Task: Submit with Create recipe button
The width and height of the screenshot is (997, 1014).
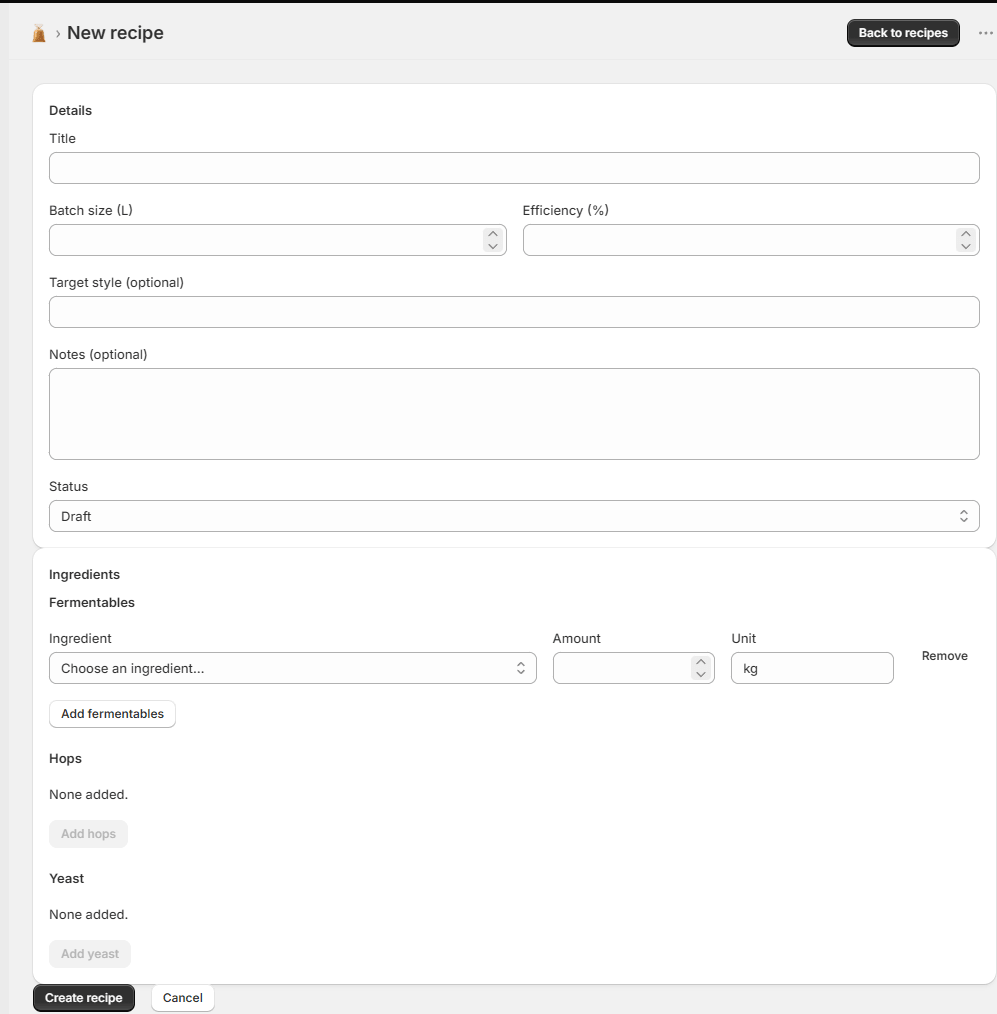Action: pyautogui.click(x=83, y=998)
